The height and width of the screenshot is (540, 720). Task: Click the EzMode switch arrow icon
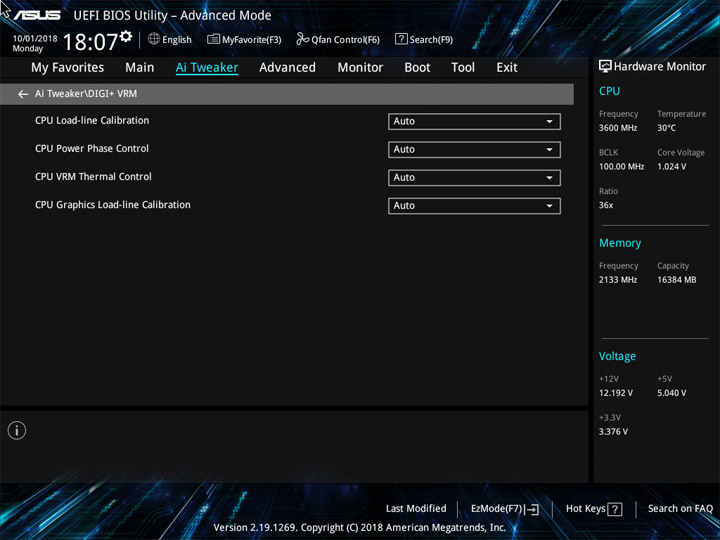pos(531,509)
